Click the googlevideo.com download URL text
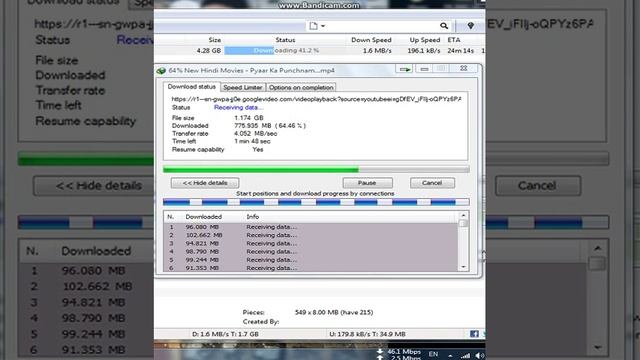The width and height of the screenshot is (640, 360). (x=316, y=99)
